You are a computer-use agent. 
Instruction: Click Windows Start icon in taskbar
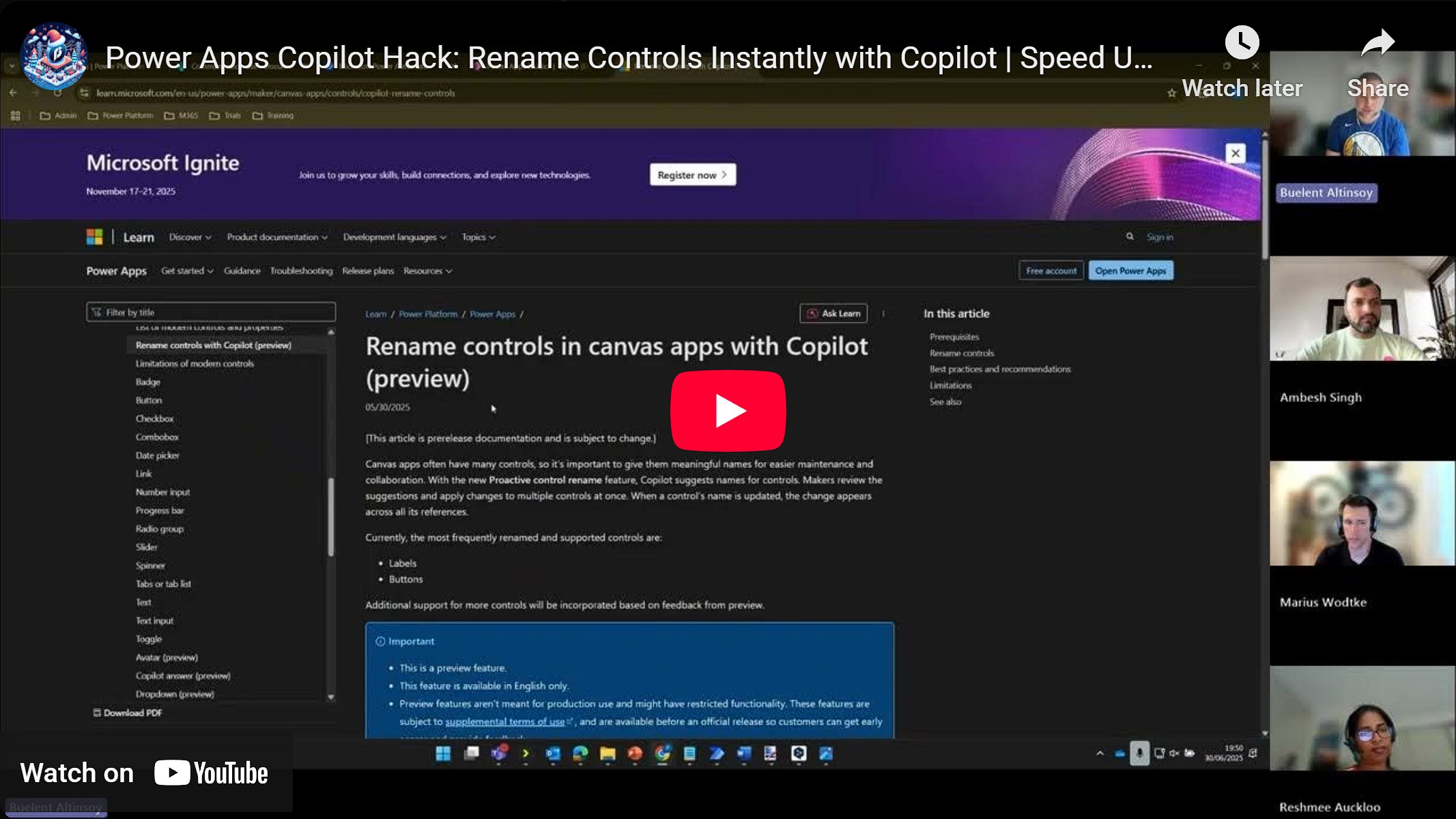pyautogui.click(x=443, y=753)
